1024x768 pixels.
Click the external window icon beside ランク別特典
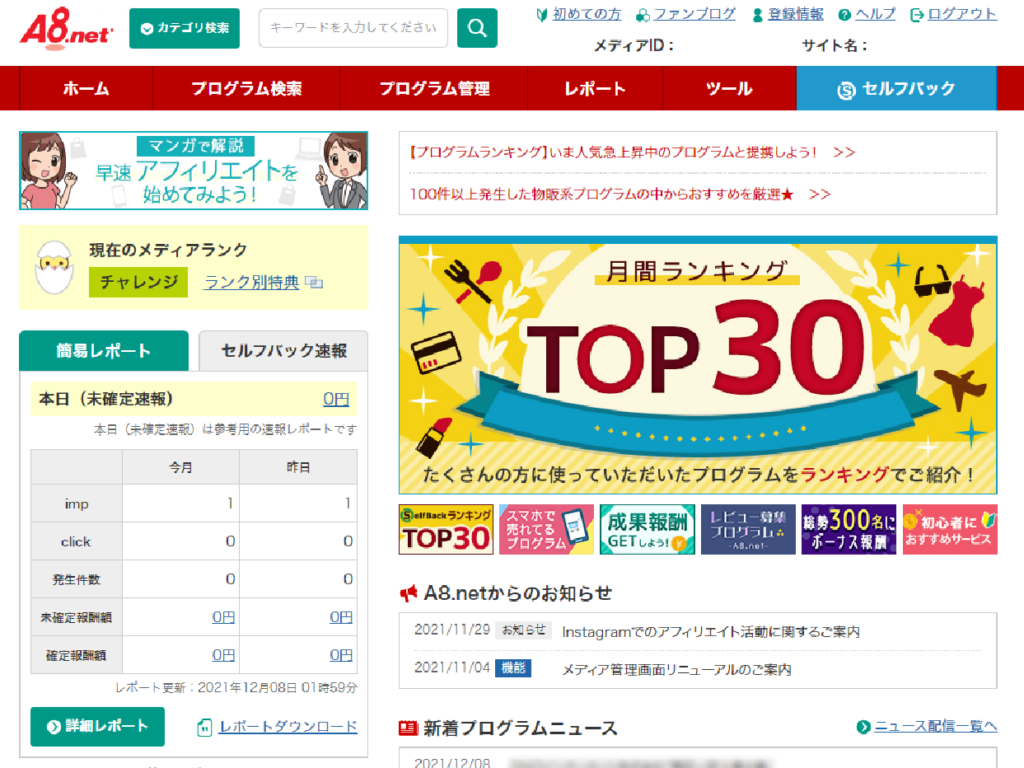314,282
